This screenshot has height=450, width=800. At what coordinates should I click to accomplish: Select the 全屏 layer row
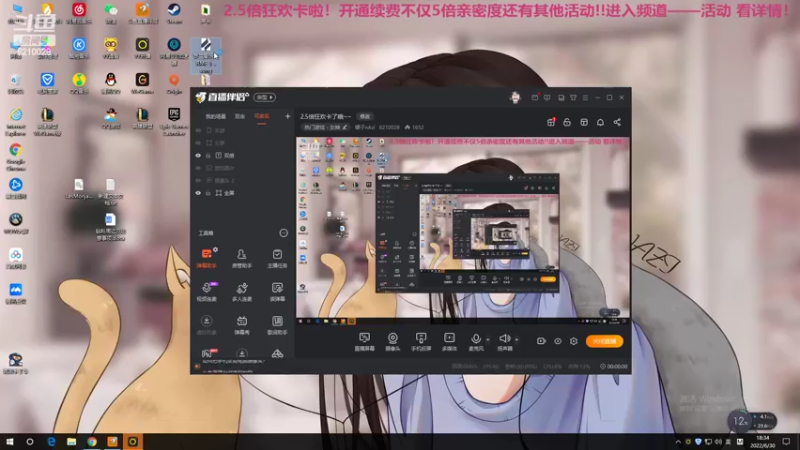(x=242, y=193)
